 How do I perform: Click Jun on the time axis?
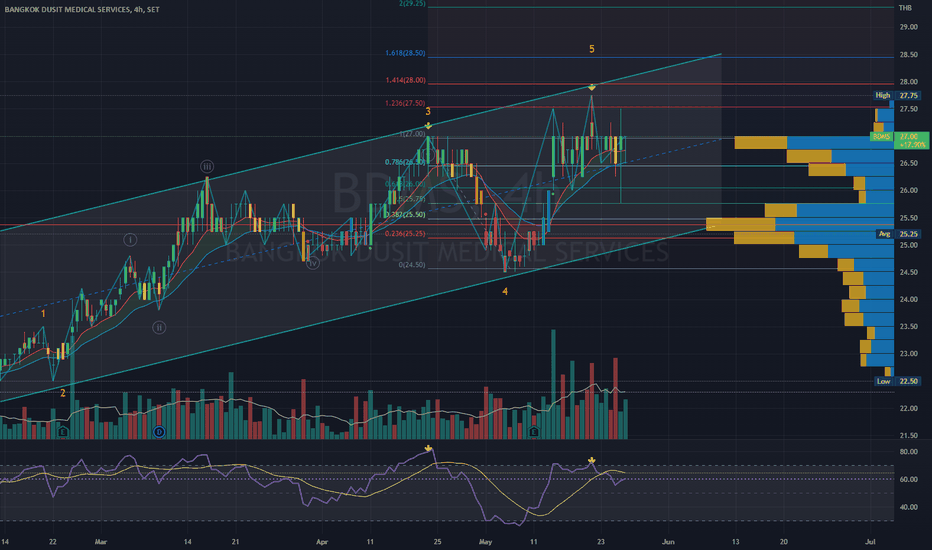[668, 542]
